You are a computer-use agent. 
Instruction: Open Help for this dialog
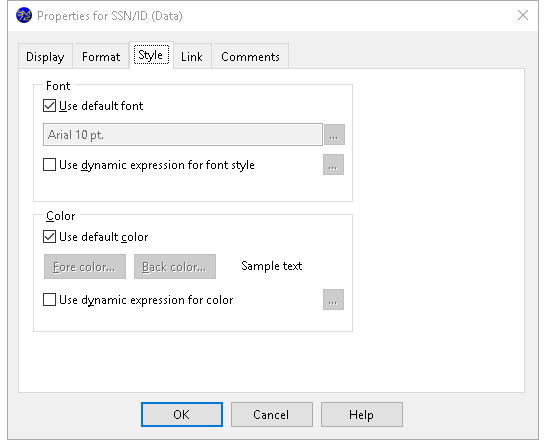(x=362, y=414)
